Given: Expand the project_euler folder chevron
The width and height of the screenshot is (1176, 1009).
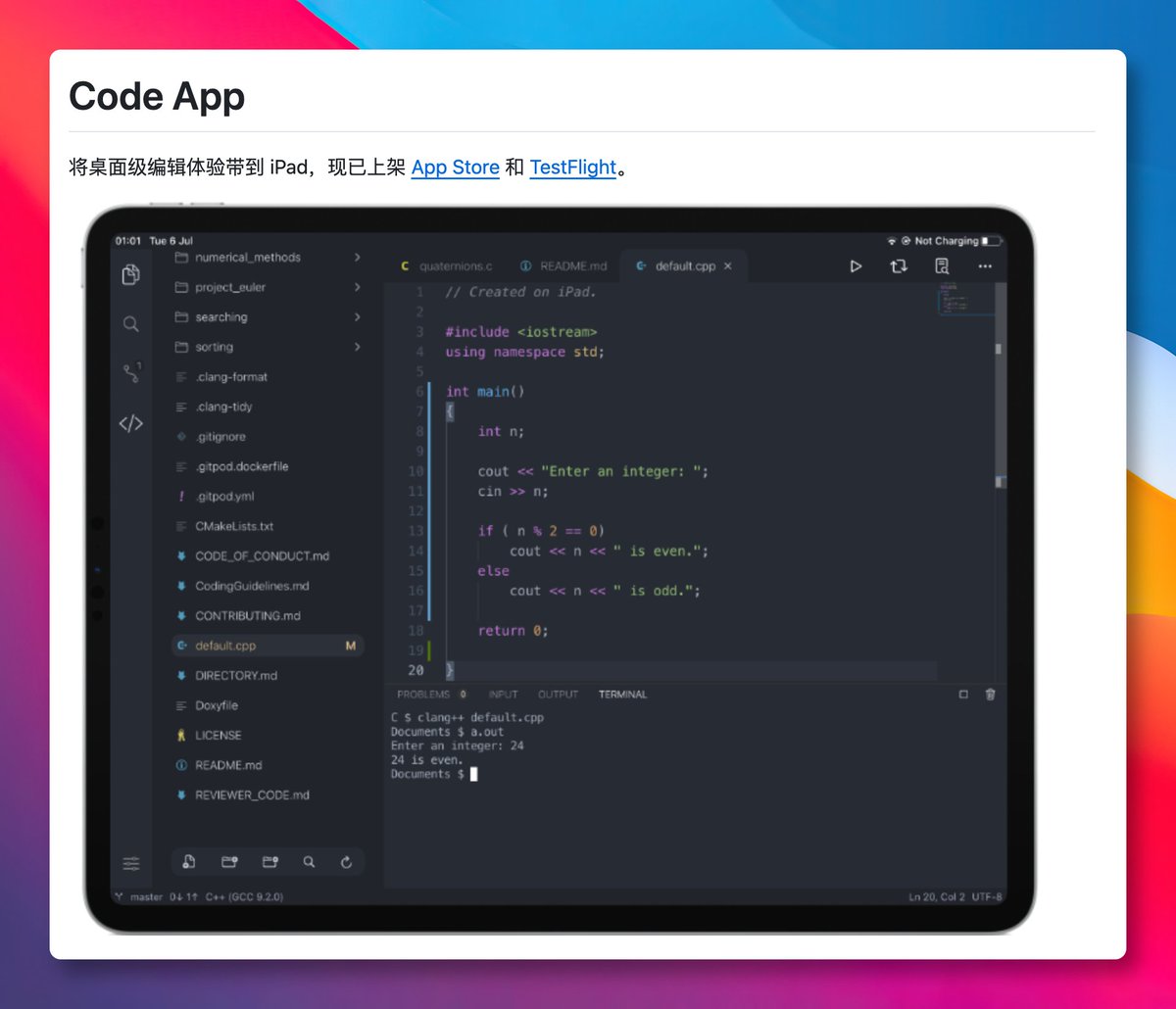Looking at the screenshot, I should [357, 287].
